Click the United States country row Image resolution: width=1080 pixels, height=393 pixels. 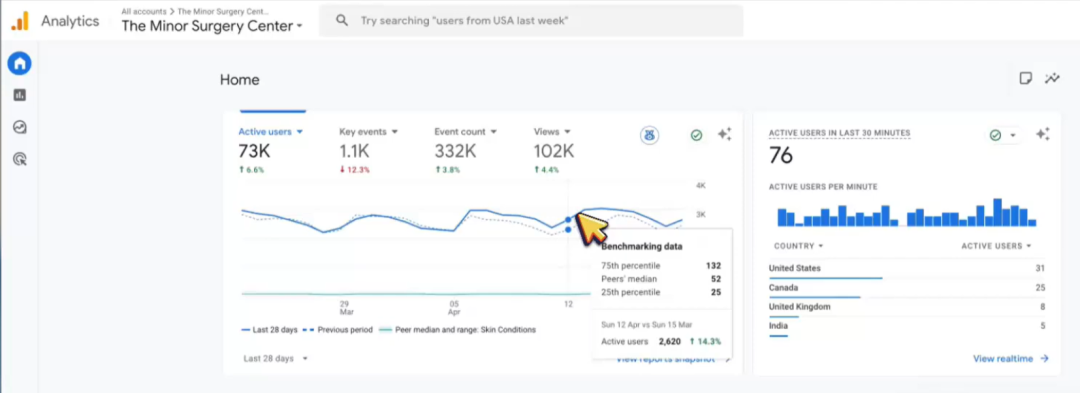[x=907, y=269]
